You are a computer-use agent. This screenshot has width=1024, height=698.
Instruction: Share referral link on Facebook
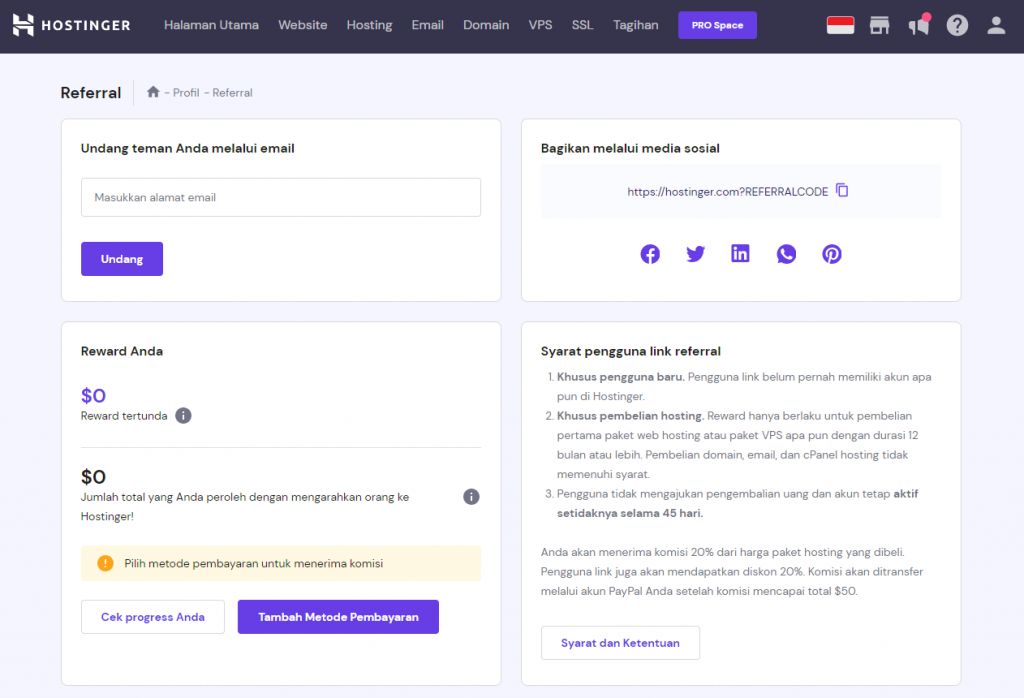point(650,254)
